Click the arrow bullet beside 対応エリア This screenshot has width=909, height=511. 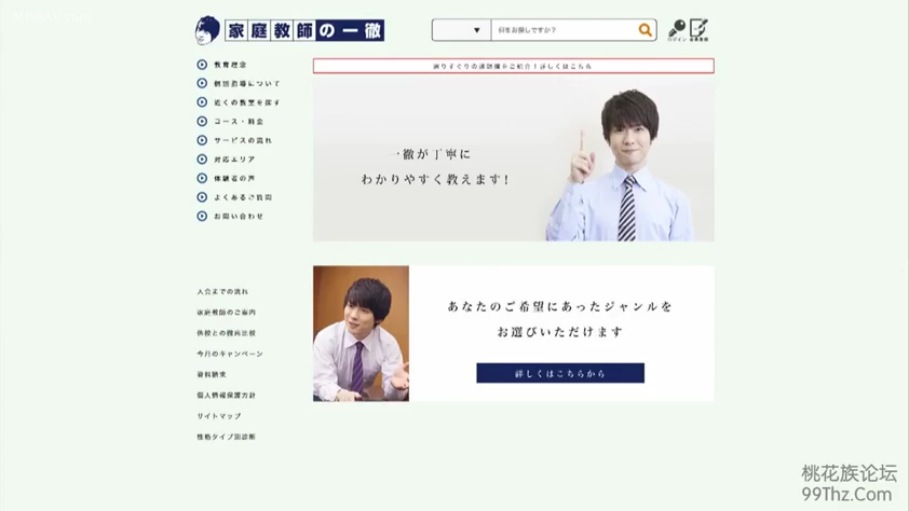click(202, 160)
